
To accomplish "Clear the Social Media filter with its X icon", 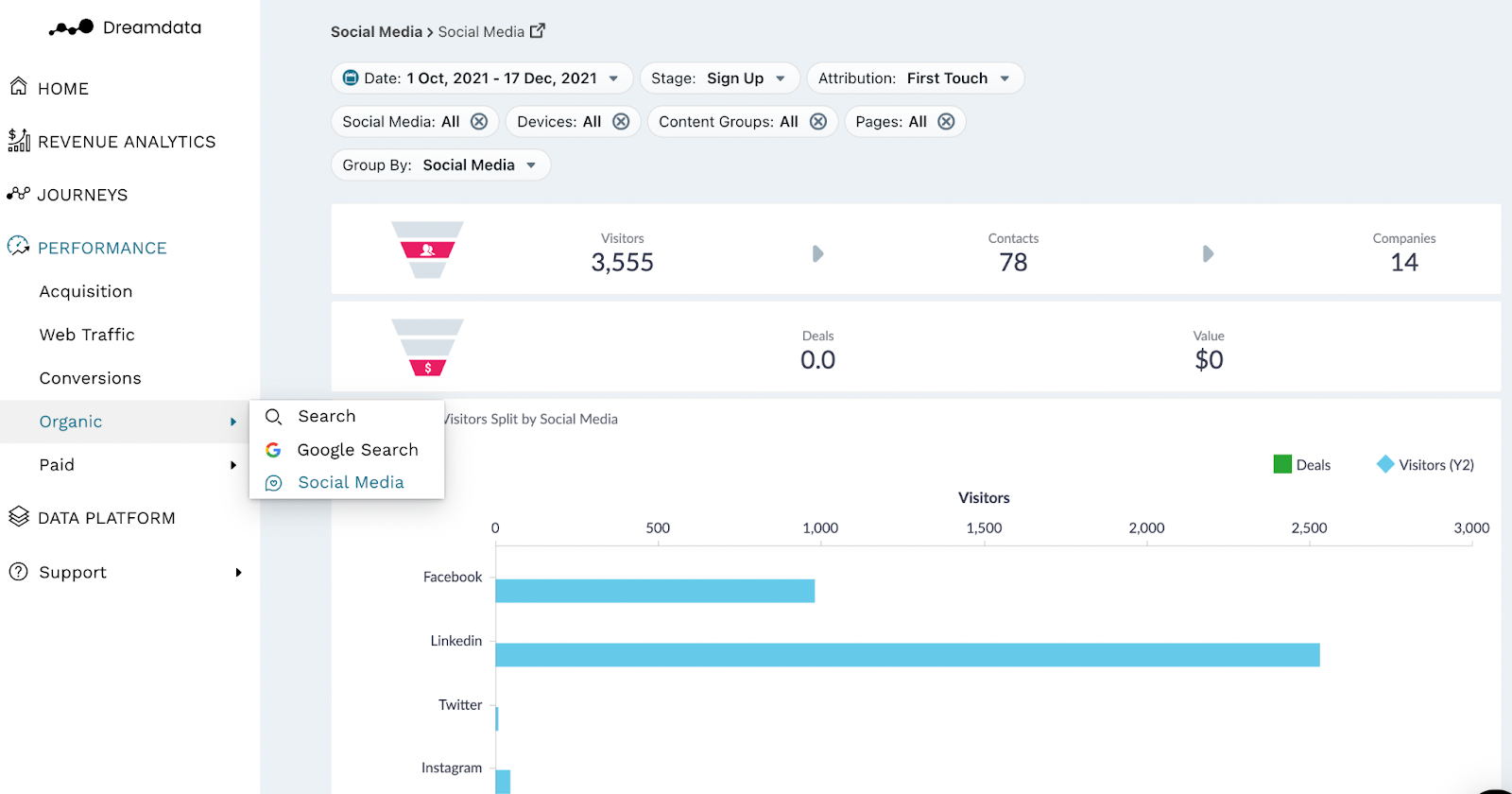I will (479, 122).
